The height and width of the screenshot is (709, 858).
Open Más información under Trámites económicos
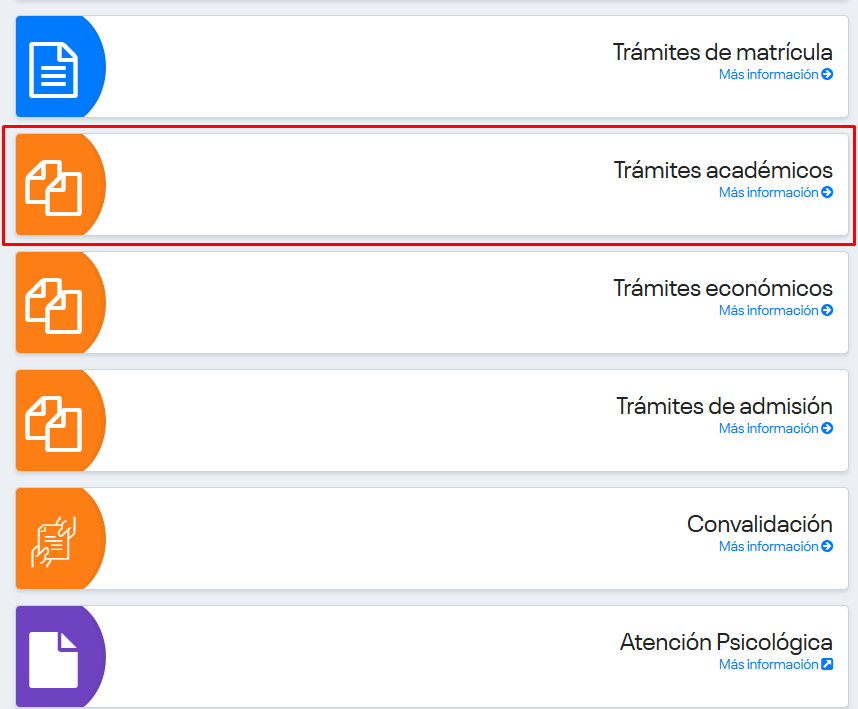768,311
